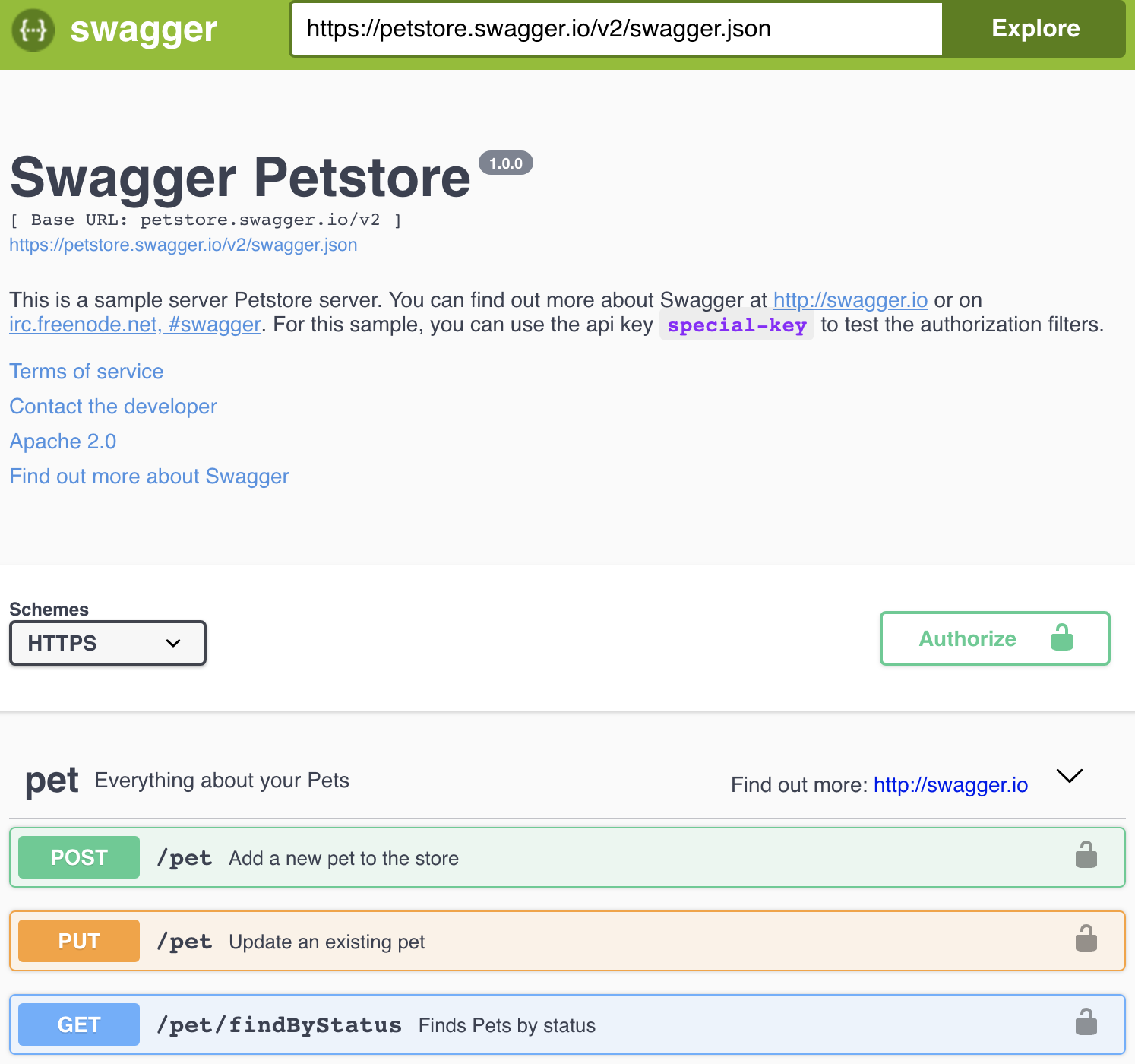Open the Schemes HTTPS dropdown

(107, 643)
